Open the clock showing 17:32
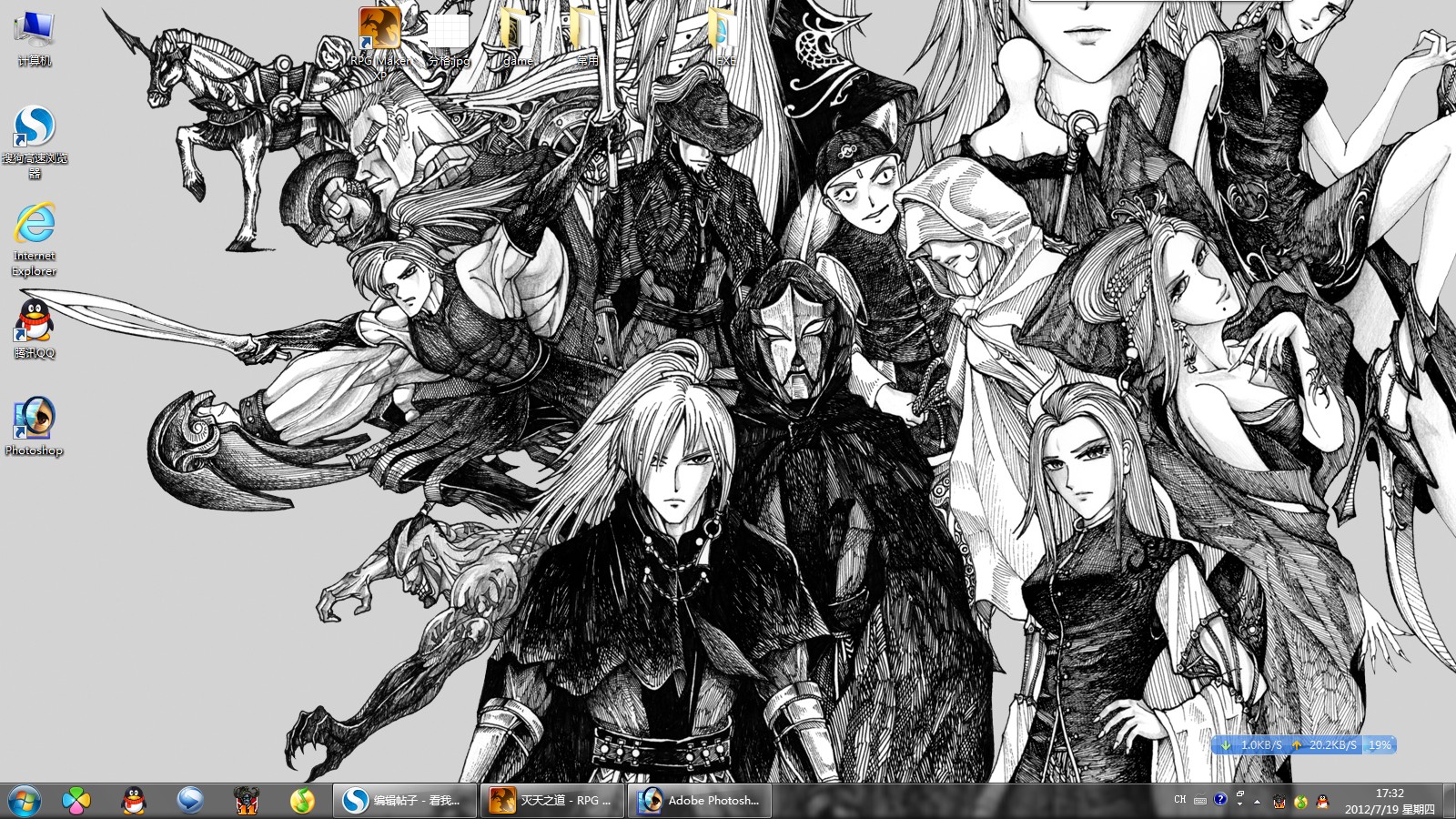 tap(1390, 801)
